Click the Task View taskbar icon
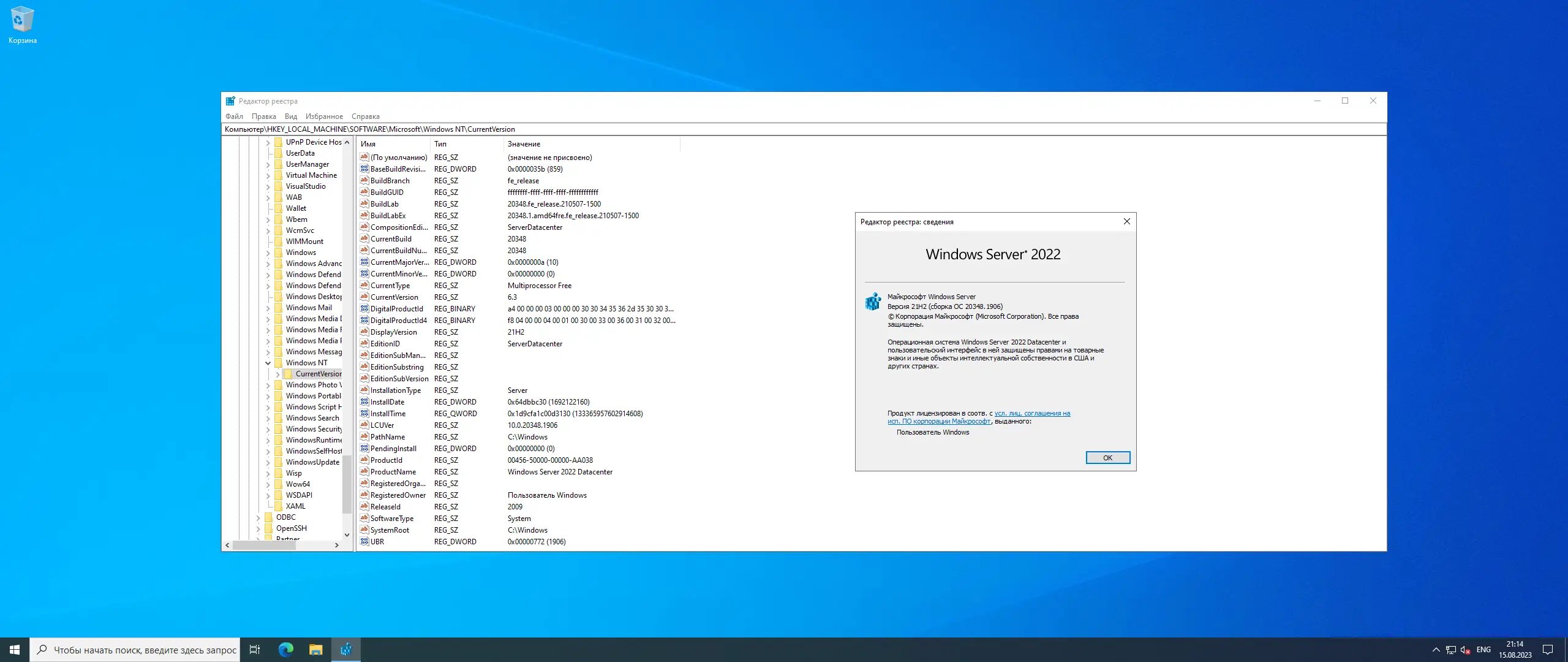The width and height of the screenshot is (1568, 662). click(255, 650)
